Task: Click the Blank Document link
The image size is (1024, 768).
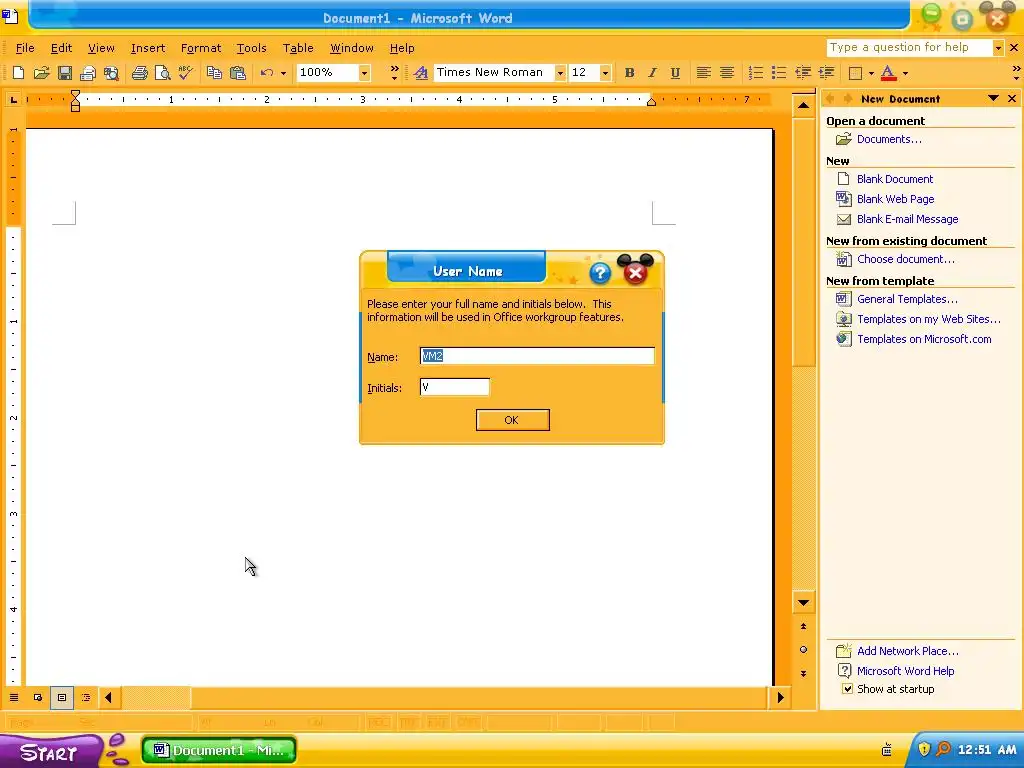Action: (x=895, y=179)
